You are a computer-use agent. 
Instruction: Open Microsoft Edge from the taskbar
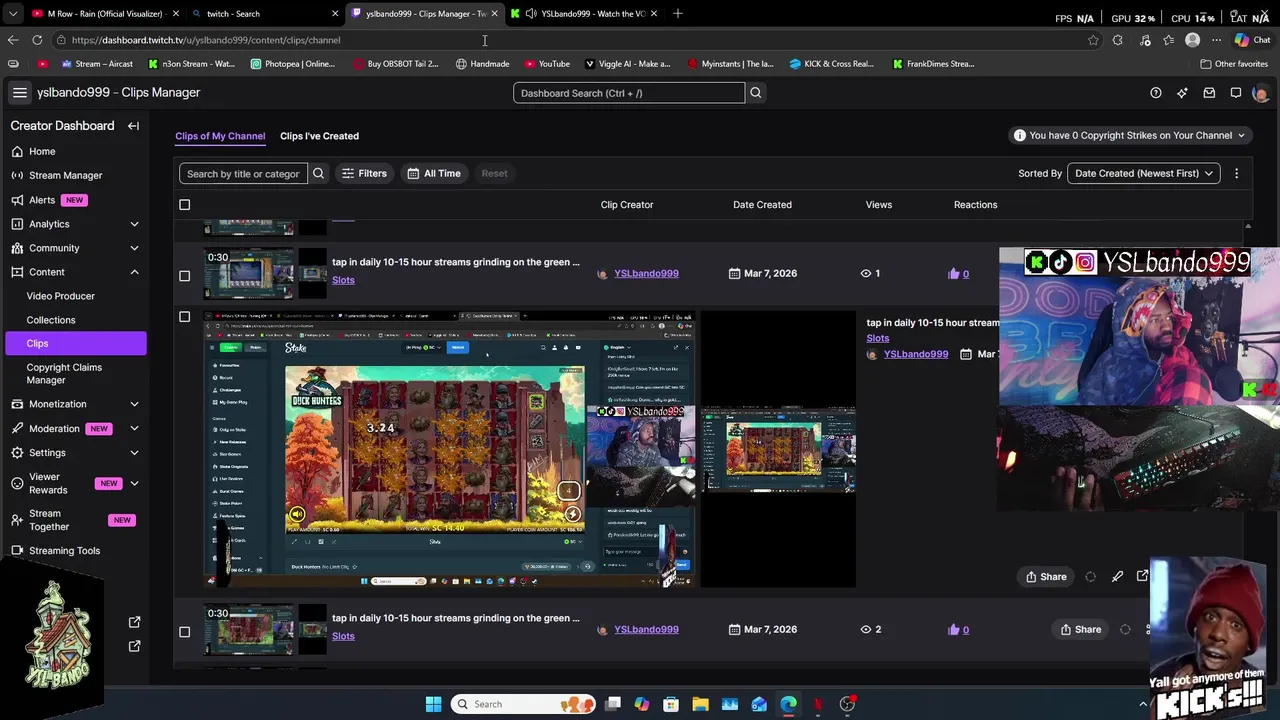point(788,704)
